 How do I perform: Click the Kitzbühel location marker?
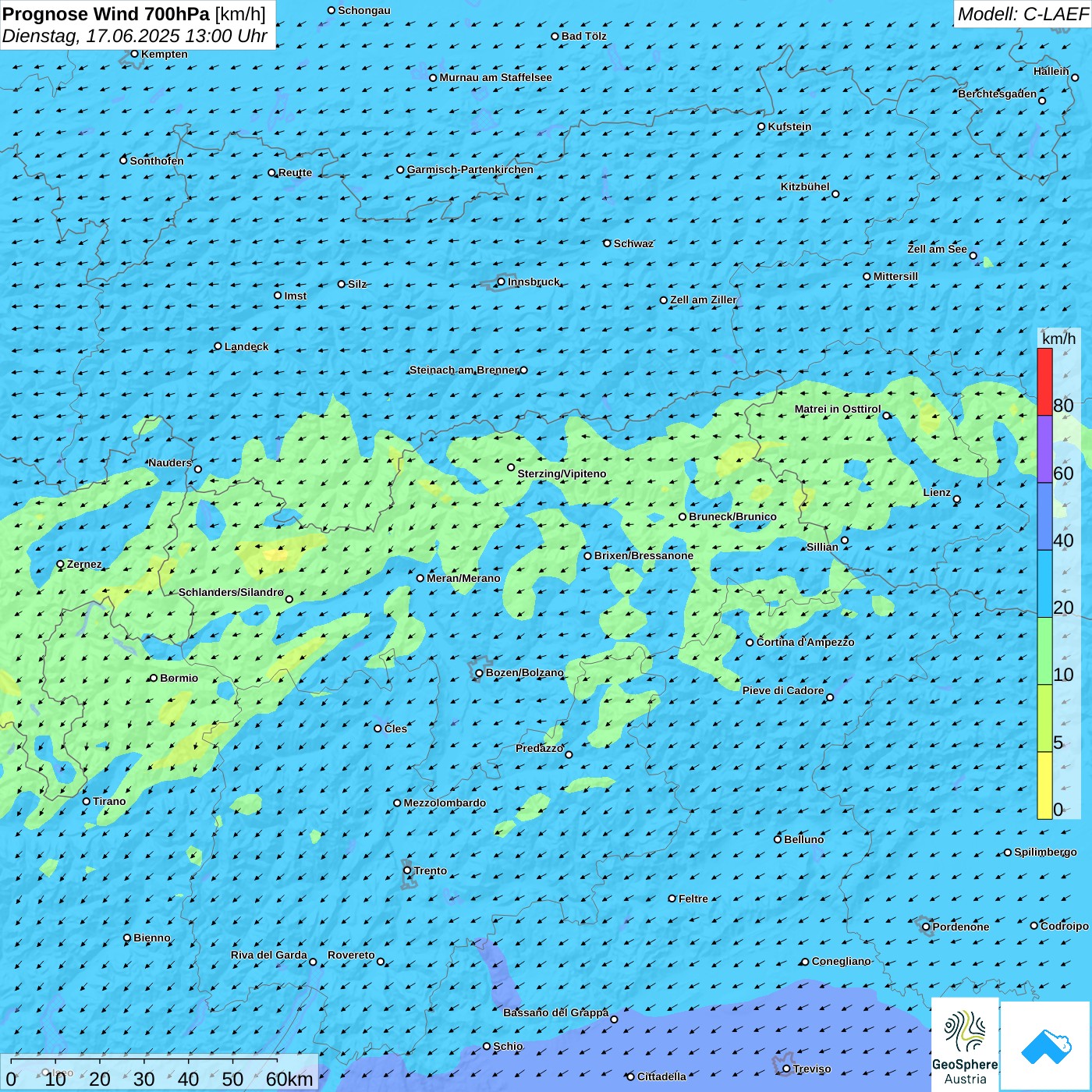tap(835, 194)
